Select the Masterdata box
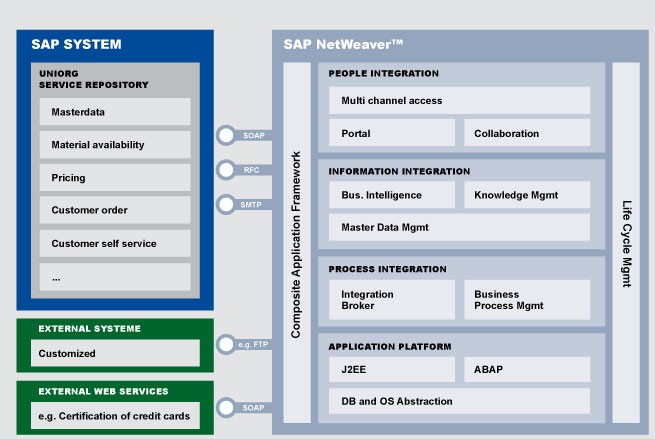The image size is (655, 439). pos(115,112)
